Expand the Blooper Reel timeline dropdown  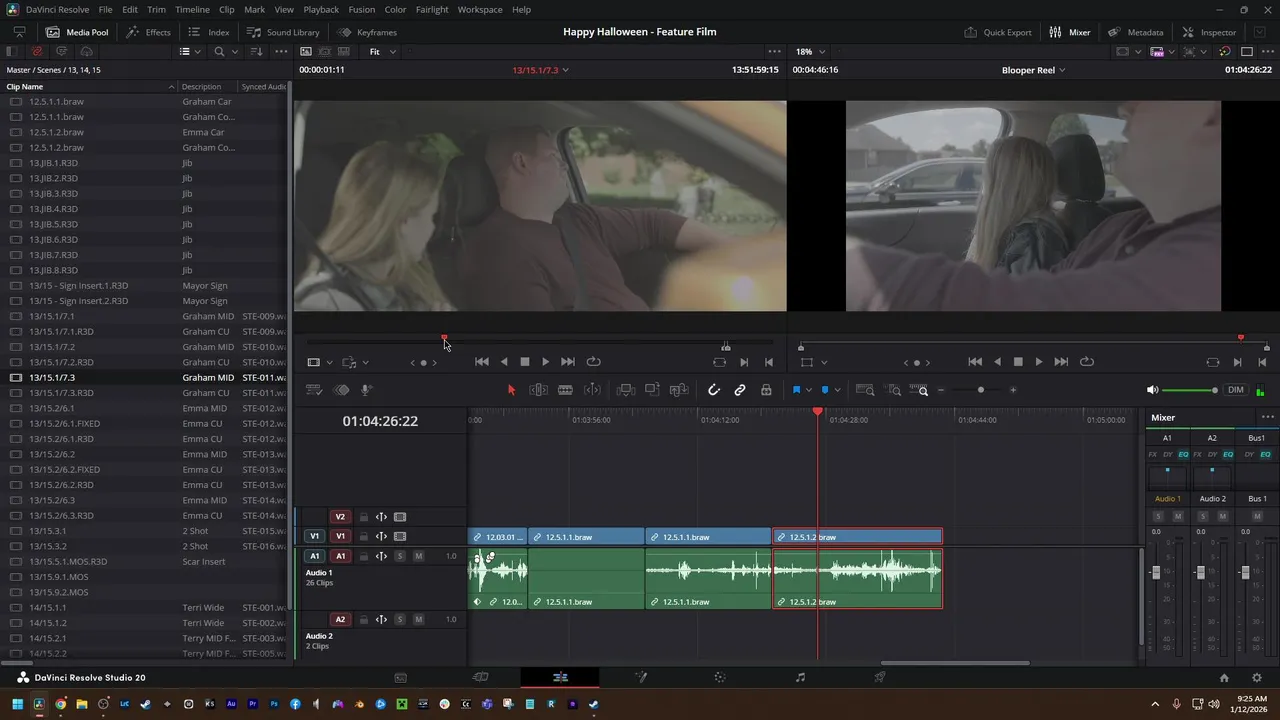[1034, 70]
